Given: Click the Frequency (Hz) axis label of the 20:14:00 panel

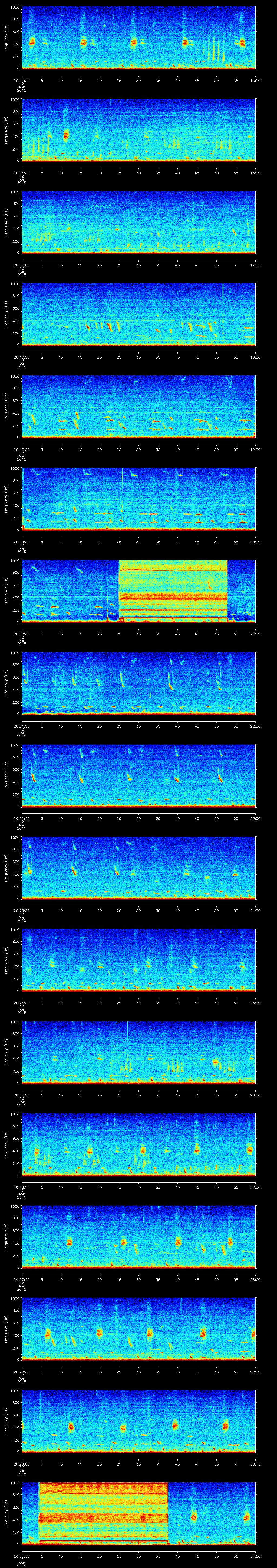Looking at the screenshot, I should 6,38.
